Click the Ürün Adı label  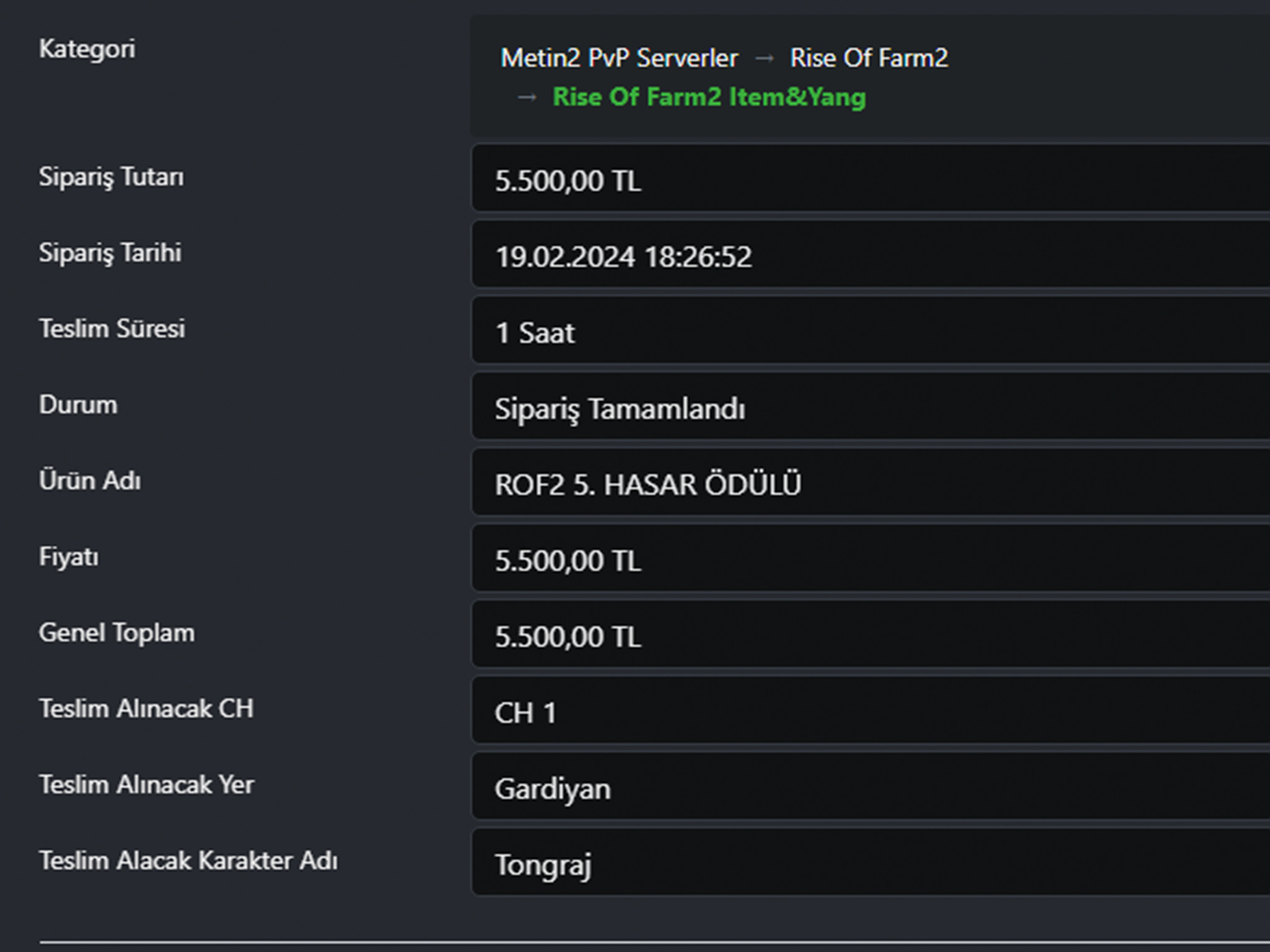pos(89,480)
